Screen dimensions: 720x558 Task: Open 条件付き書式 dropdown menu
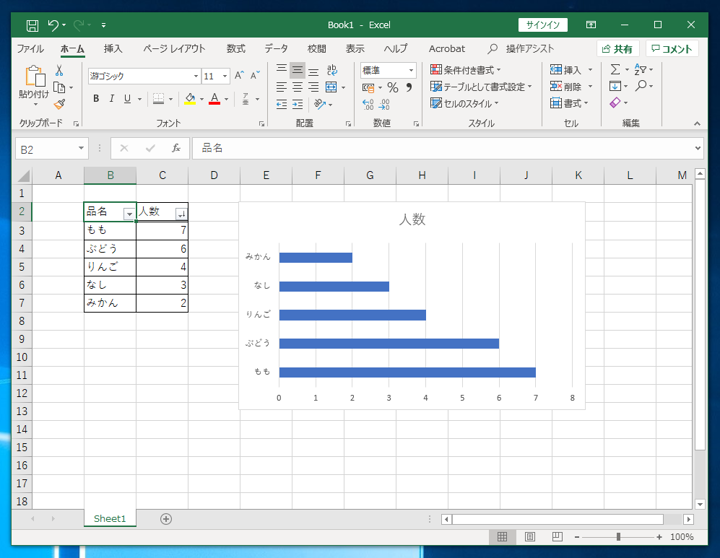pyautogui.click(x=465, y=70)
